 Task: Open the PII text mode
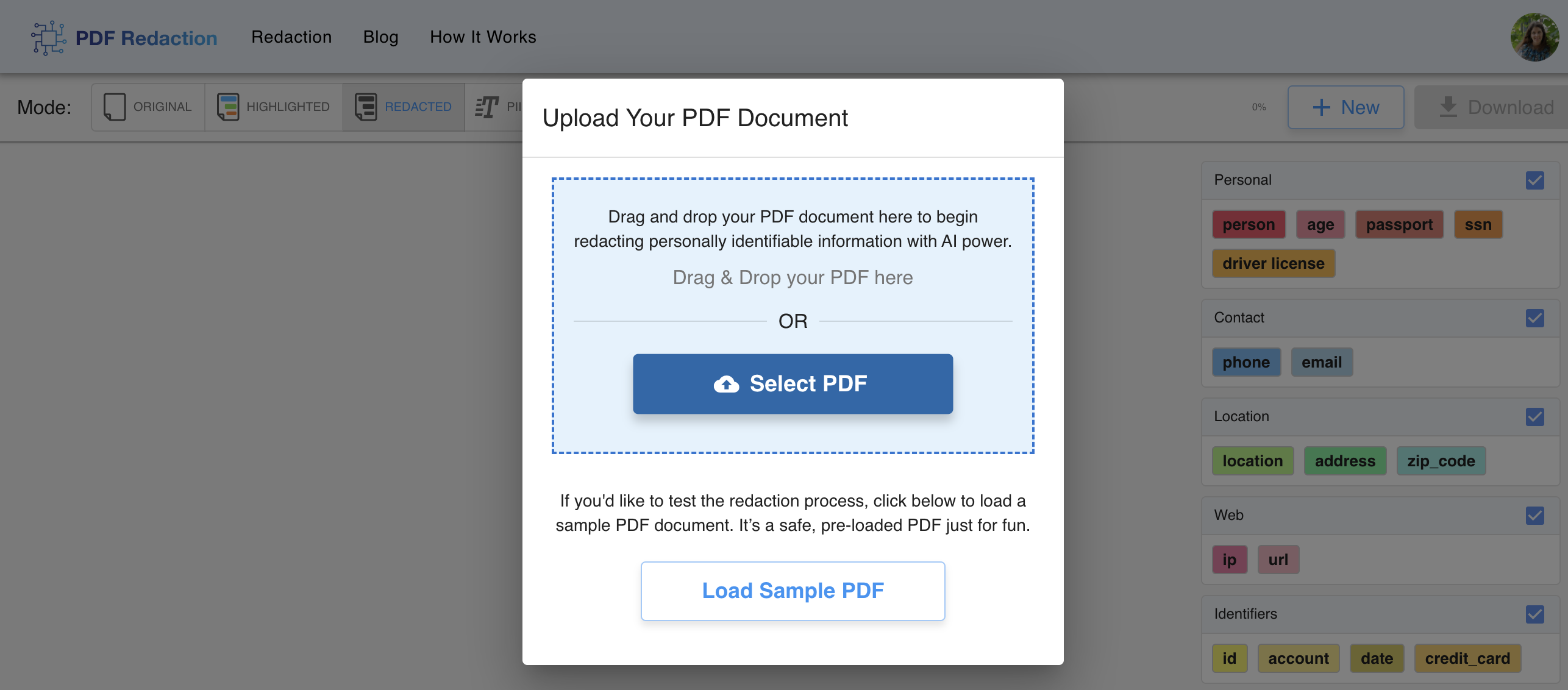(486, 107)
